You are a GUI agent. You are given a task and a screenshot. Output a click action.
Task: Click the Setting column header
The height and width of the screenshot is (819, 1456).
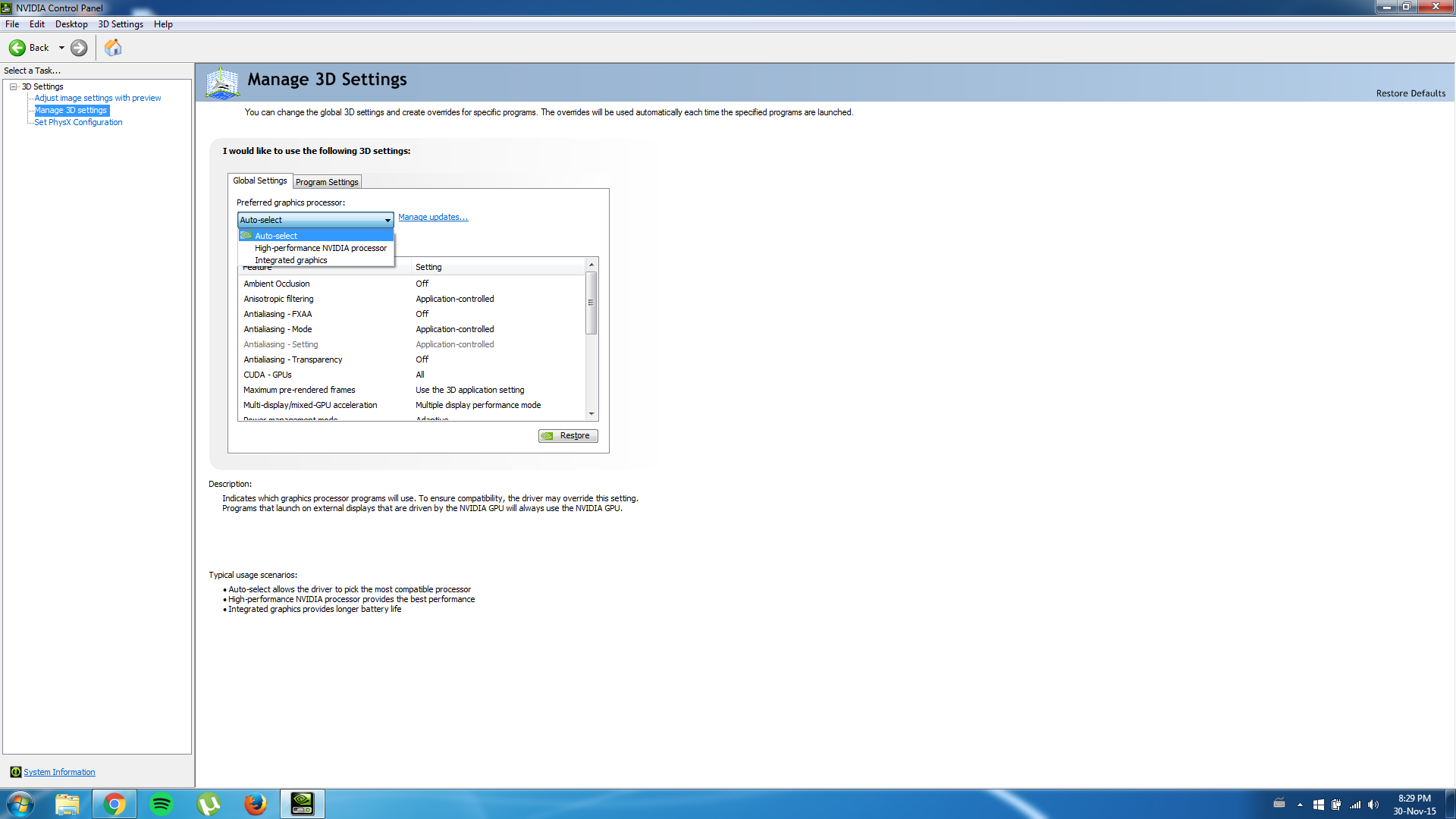pos(498,267)
